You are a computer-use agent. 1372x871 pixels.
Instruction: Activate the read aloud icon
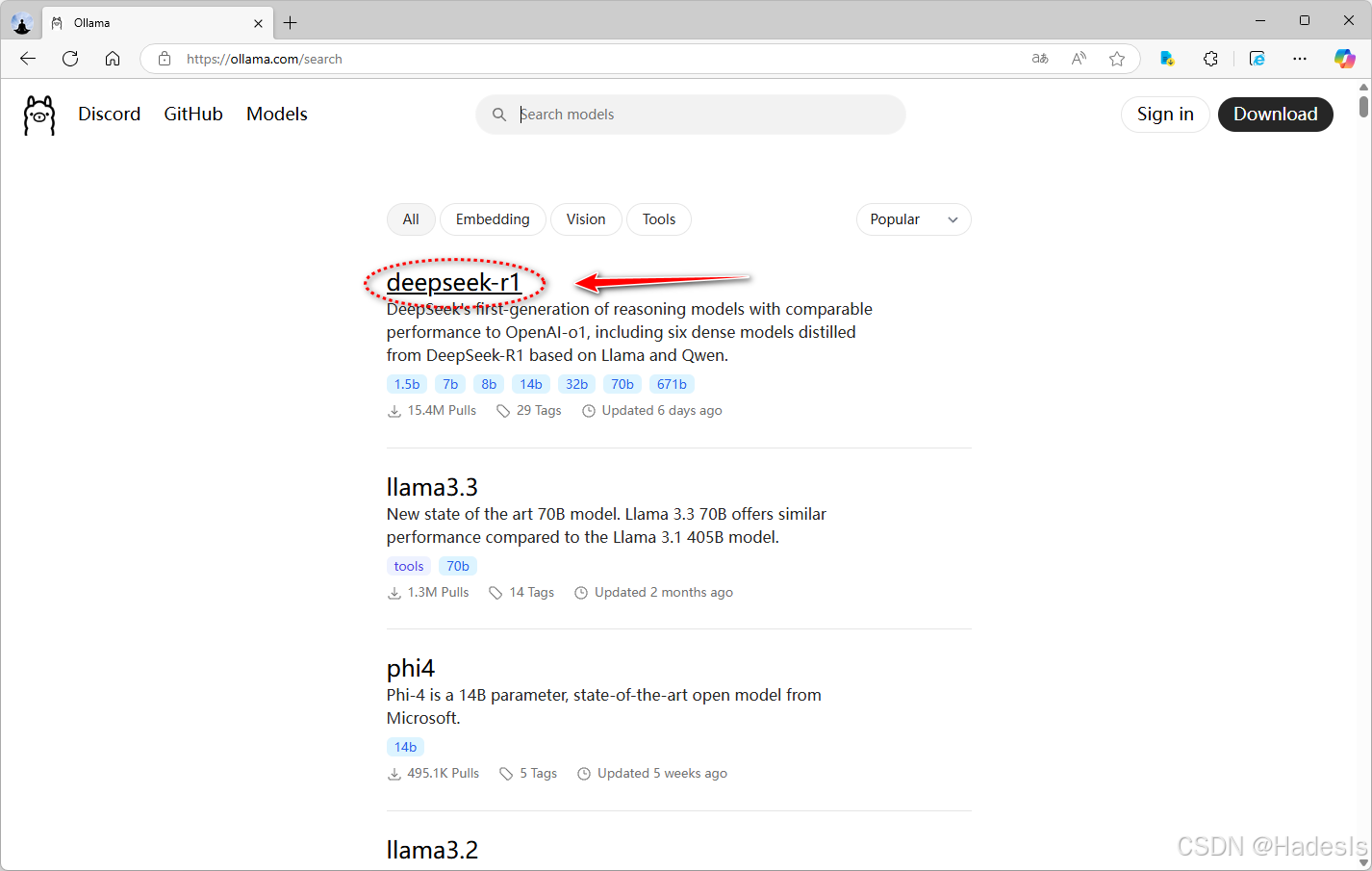pyautogui.click(x=1079, y=59)
